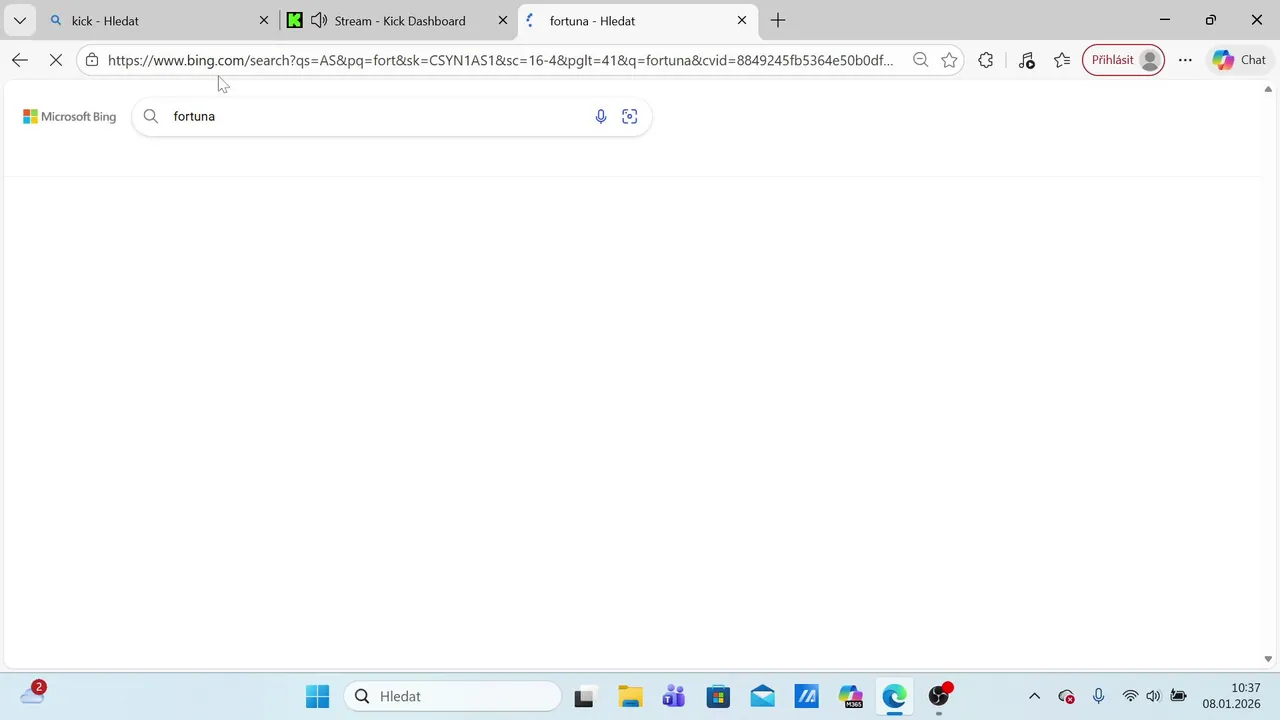Expand the hidden system tray icons
This screenshot has height=720, width=1280.
click(x=1034, y=696)
